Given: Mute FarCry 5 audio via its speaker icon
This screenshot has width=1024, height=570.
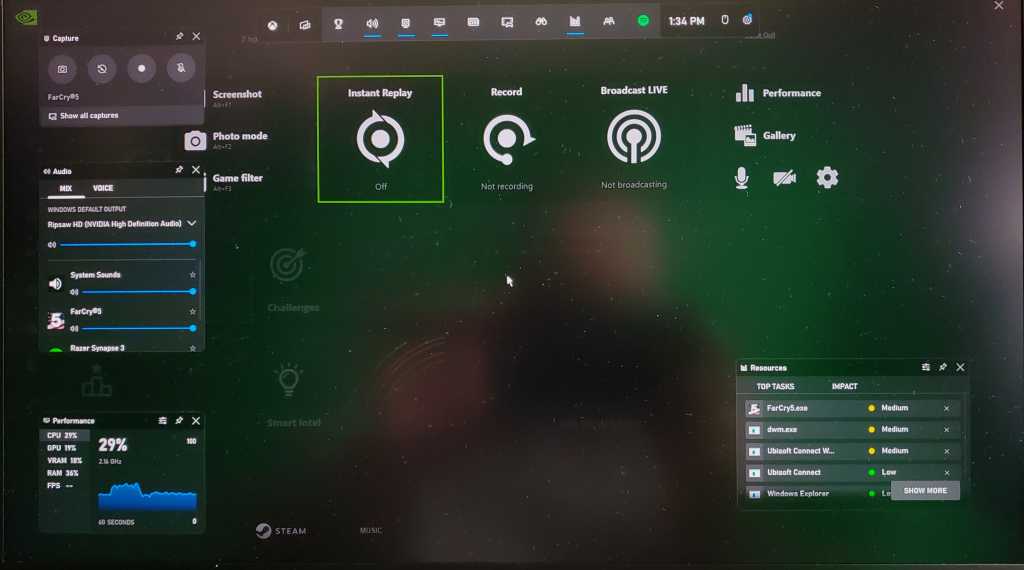Looking at the screenshot, I should 74,328.
